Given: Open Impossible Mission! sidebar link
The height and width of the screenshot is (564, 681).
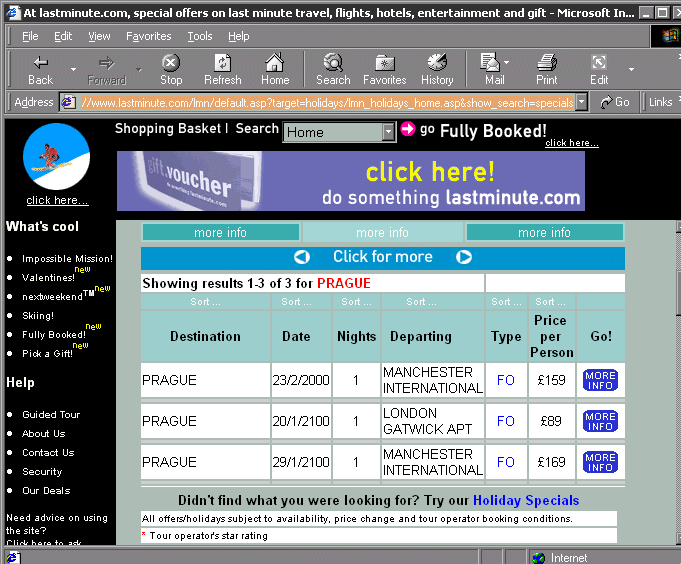Looking at the screenshot, I should pos(67,259).
